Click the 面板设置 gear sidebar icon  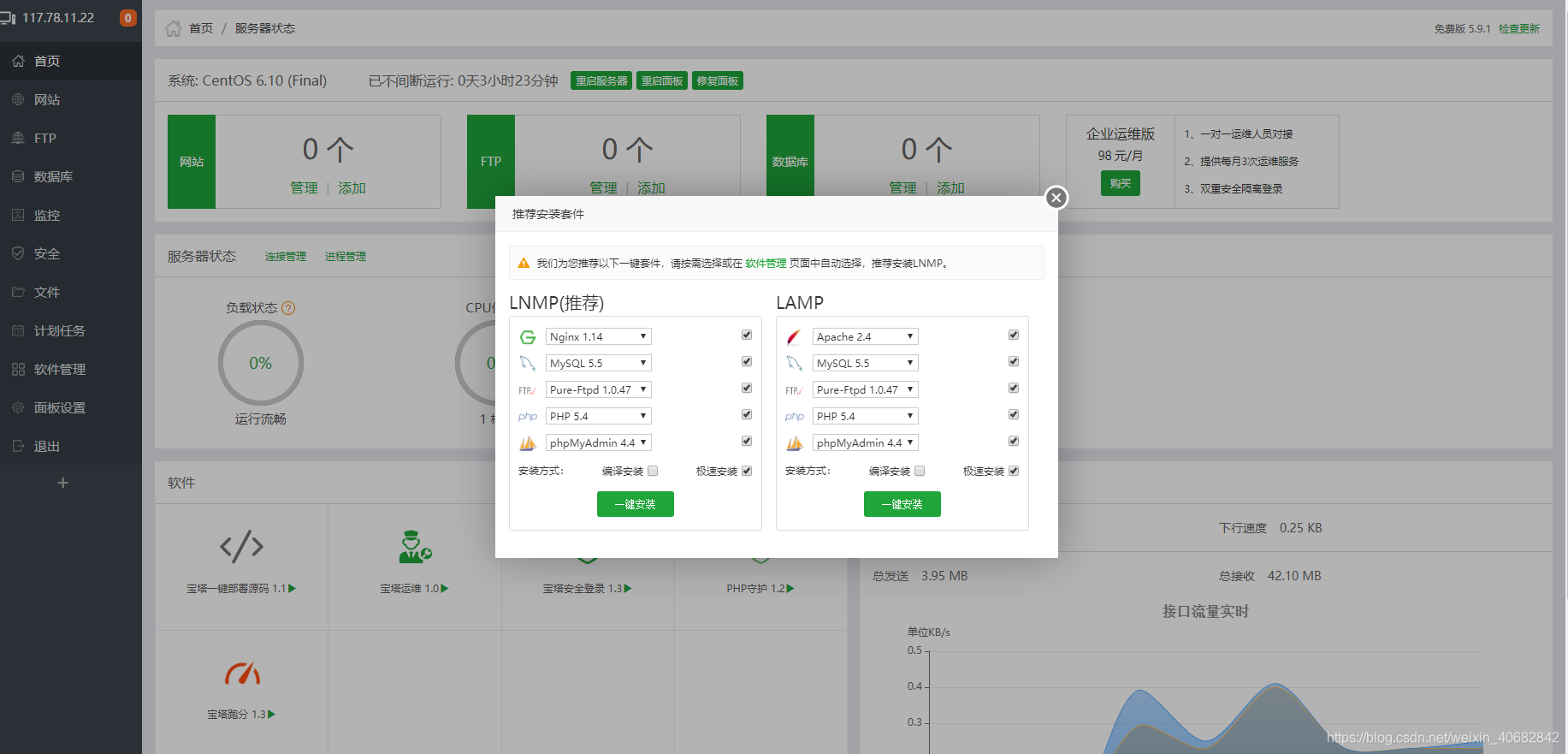18,407
